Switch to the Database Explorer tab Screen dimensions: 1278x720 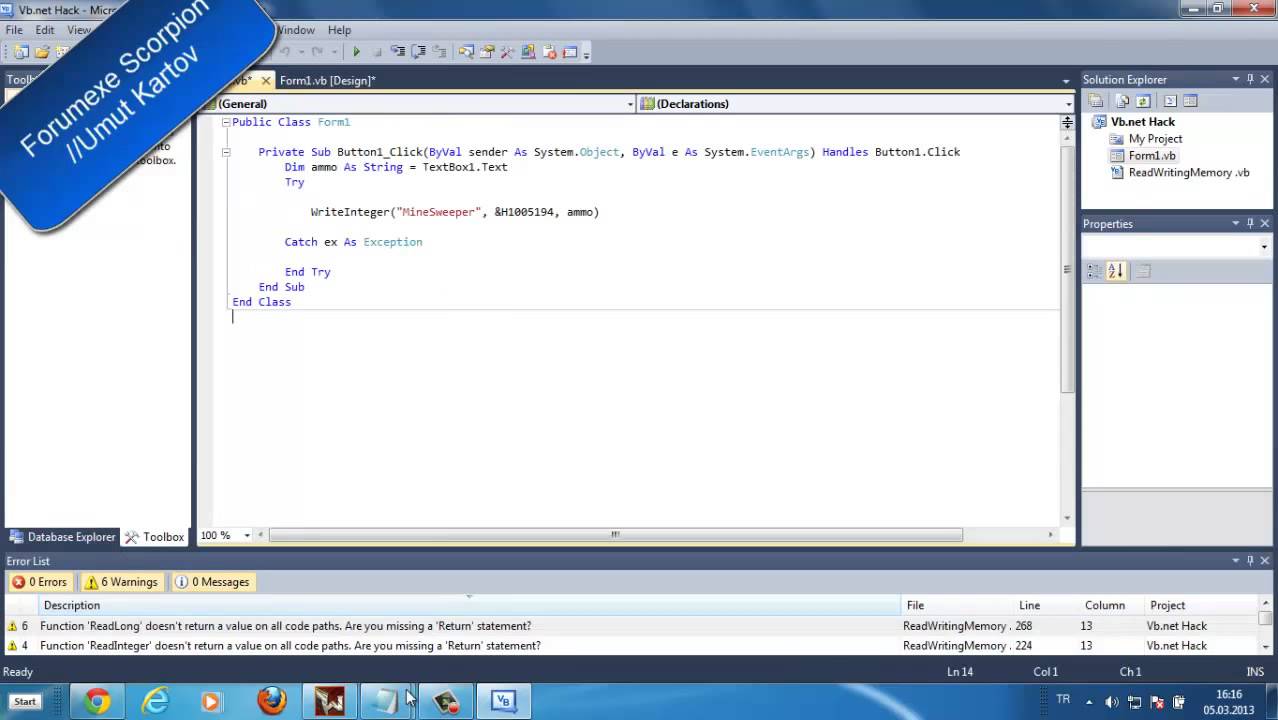tap(62, 537)
